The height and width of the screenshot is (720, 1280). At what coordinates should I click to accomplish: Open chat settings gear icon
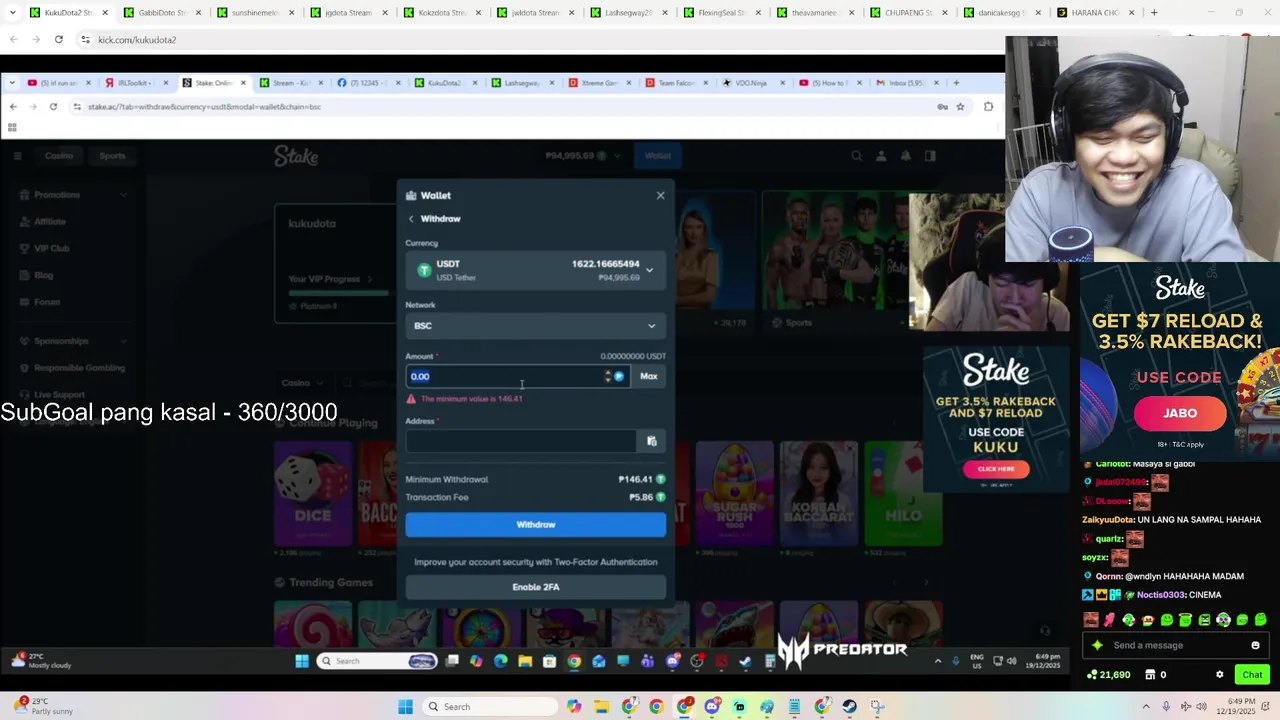coord(1219,675)
